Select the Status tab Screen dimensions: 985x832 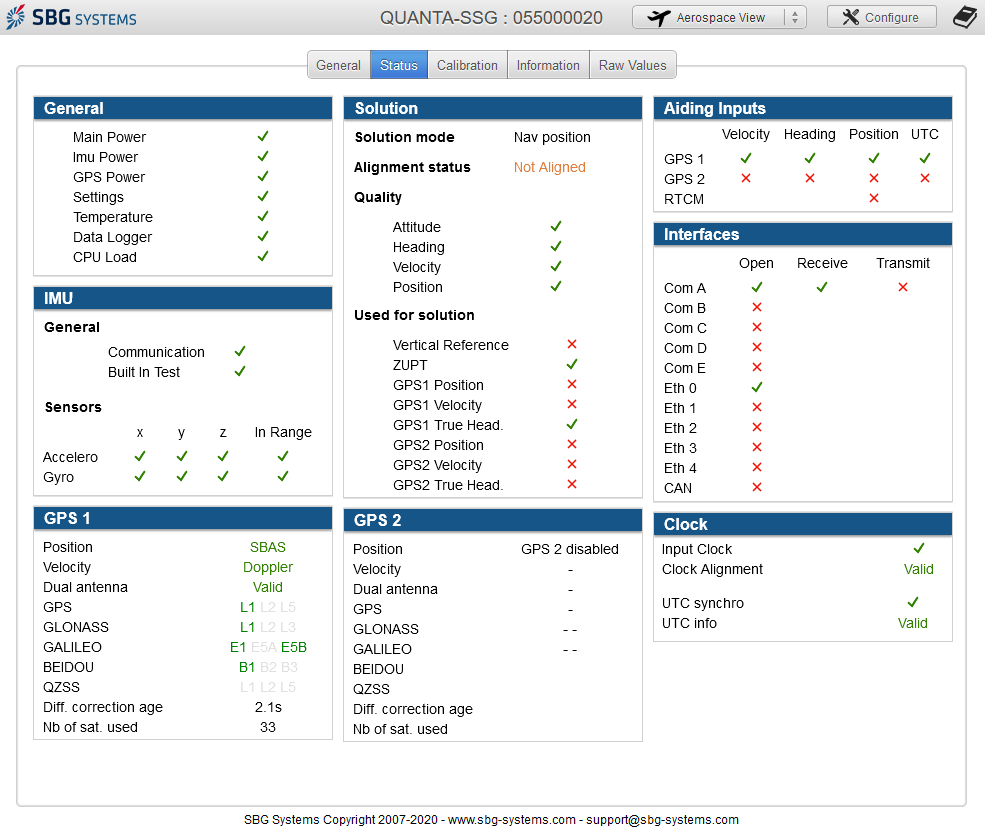pos(399,65)
